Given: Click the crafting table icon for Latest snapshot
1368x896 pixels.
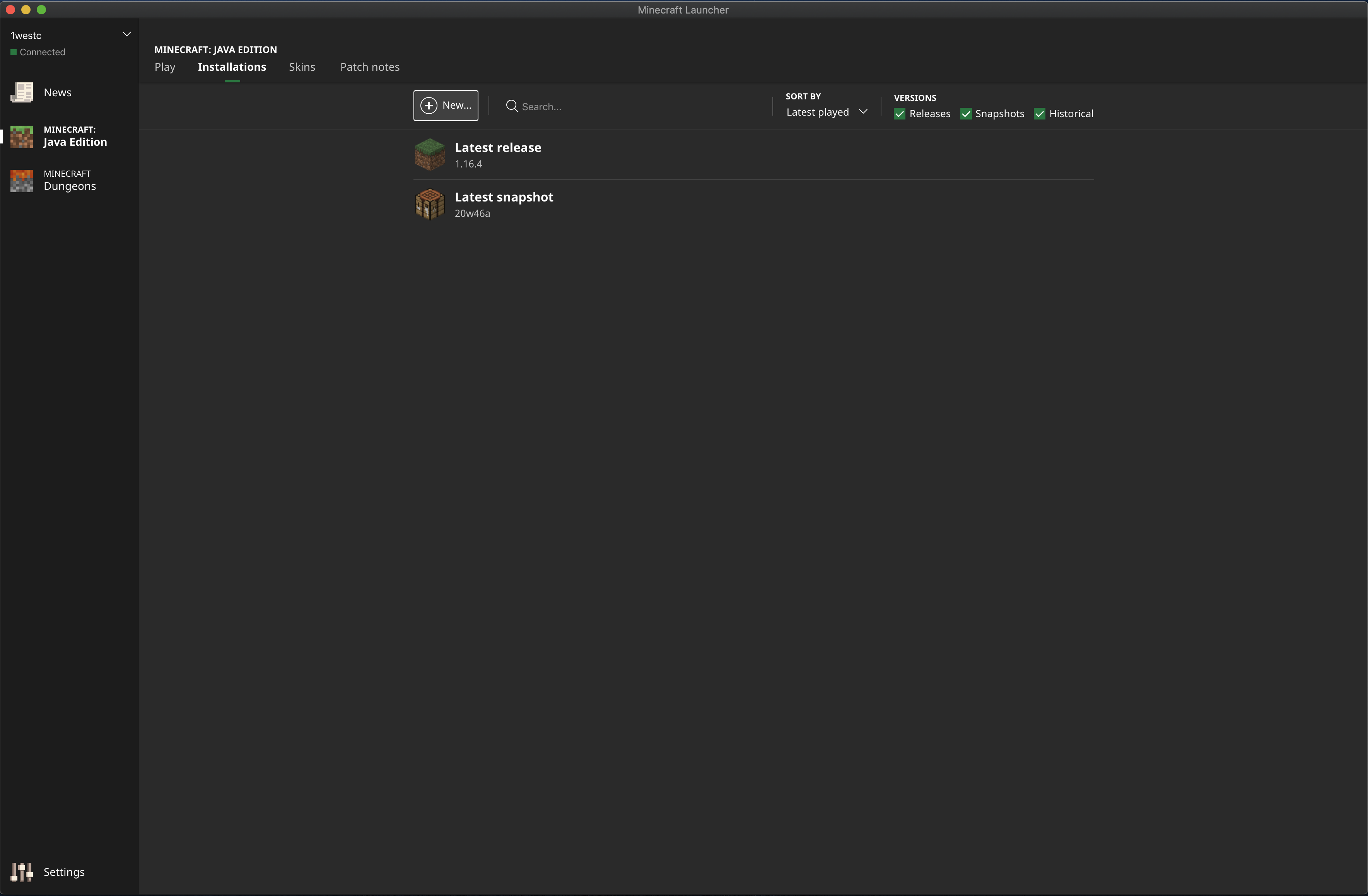Looking at the screenshot, I should tap(429, 204).
